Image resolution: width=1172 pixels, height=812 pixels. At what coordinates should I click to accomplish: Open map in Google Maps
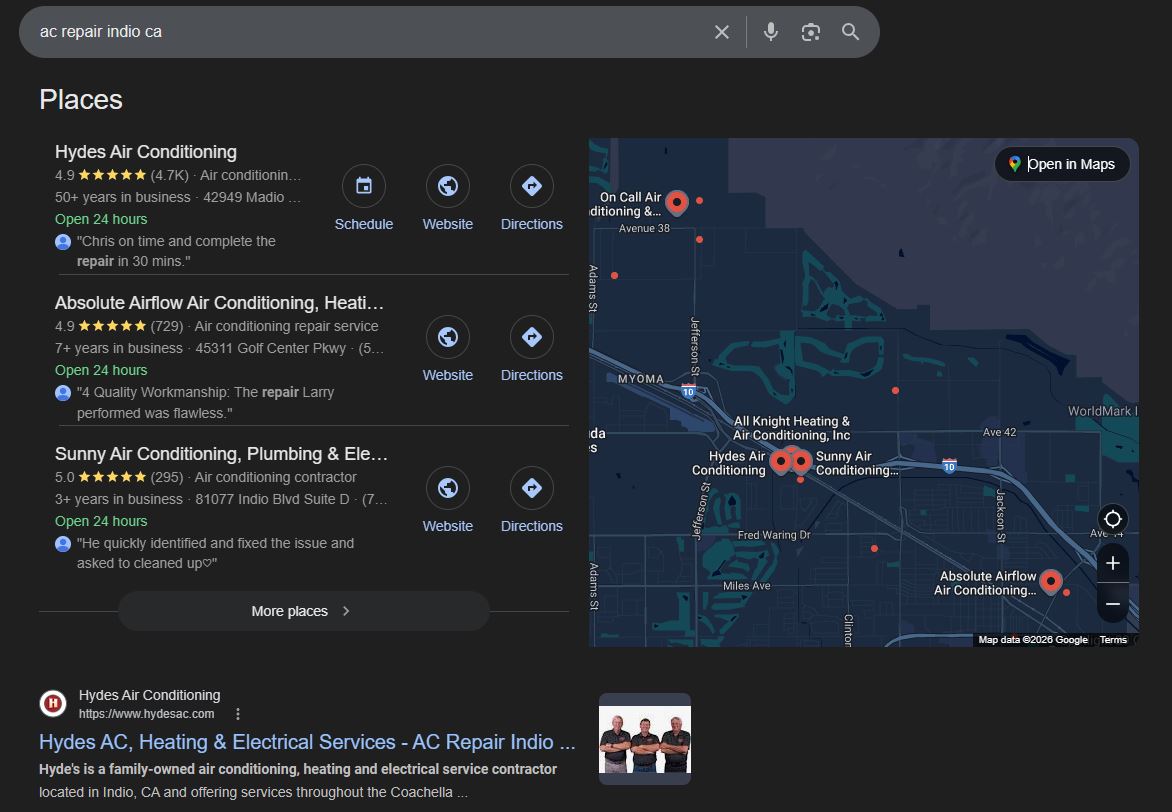pos(1062,164)
